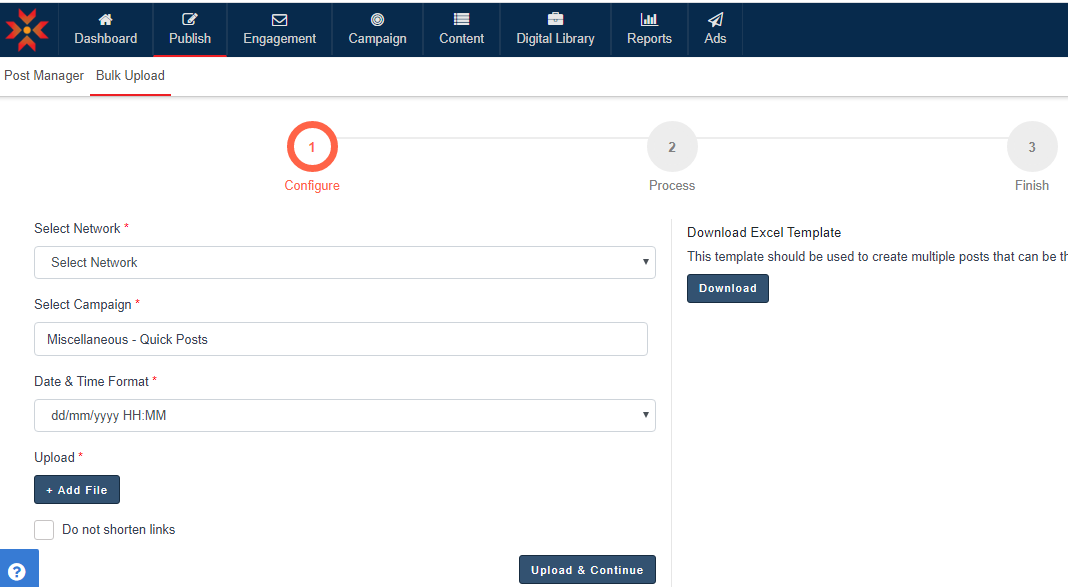The width and height of the screenshot is (1068, 587).
Task: Expand the Select Network dropdown
Action: (345, 262)
